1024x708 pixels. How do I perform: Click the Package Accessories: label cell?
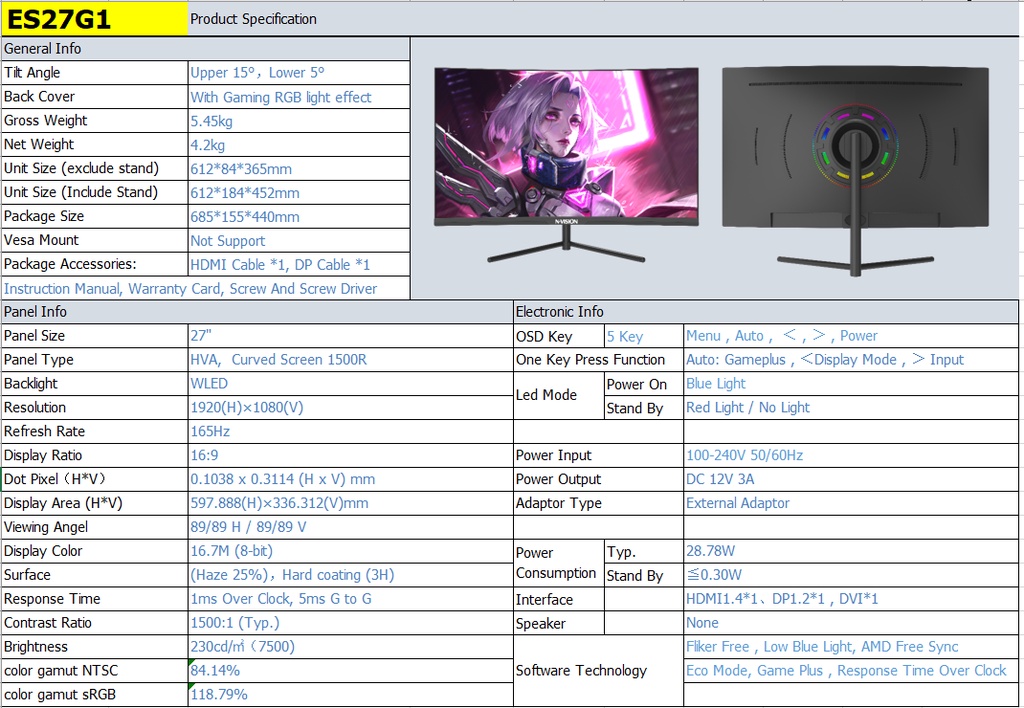tap(95, 265)
